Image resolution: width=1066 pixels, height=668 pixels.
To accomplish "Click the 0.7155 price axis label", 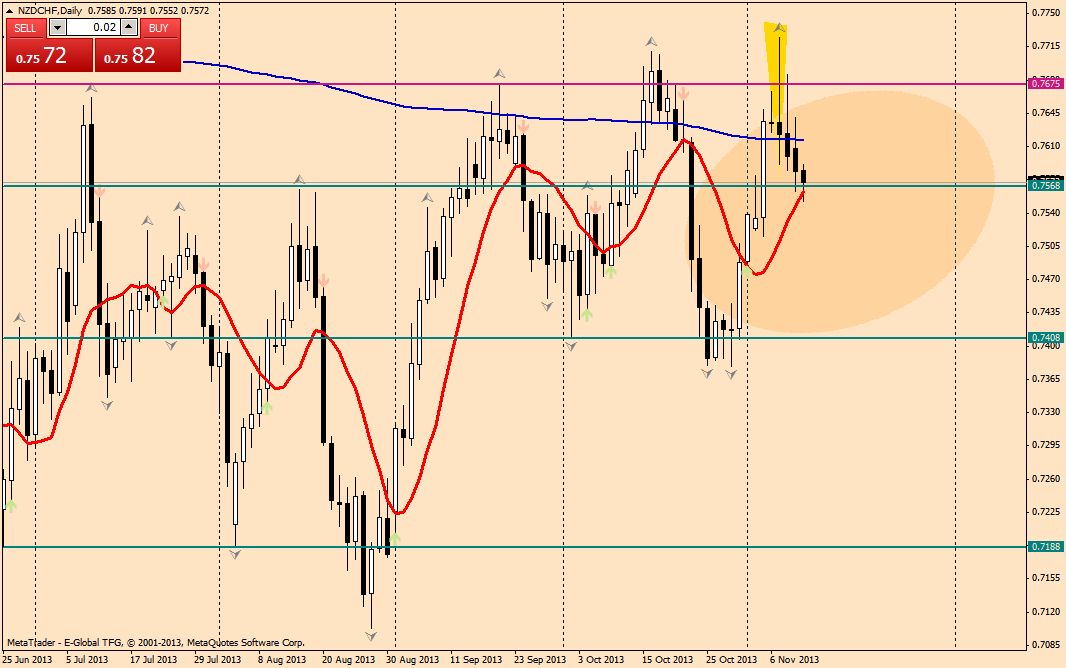I will click(1046, 578).
